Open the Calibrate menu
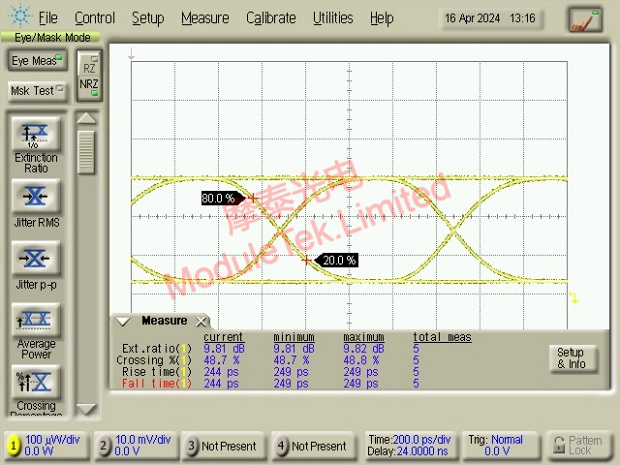Screen dimensions: 620x465 click(271, 18)
